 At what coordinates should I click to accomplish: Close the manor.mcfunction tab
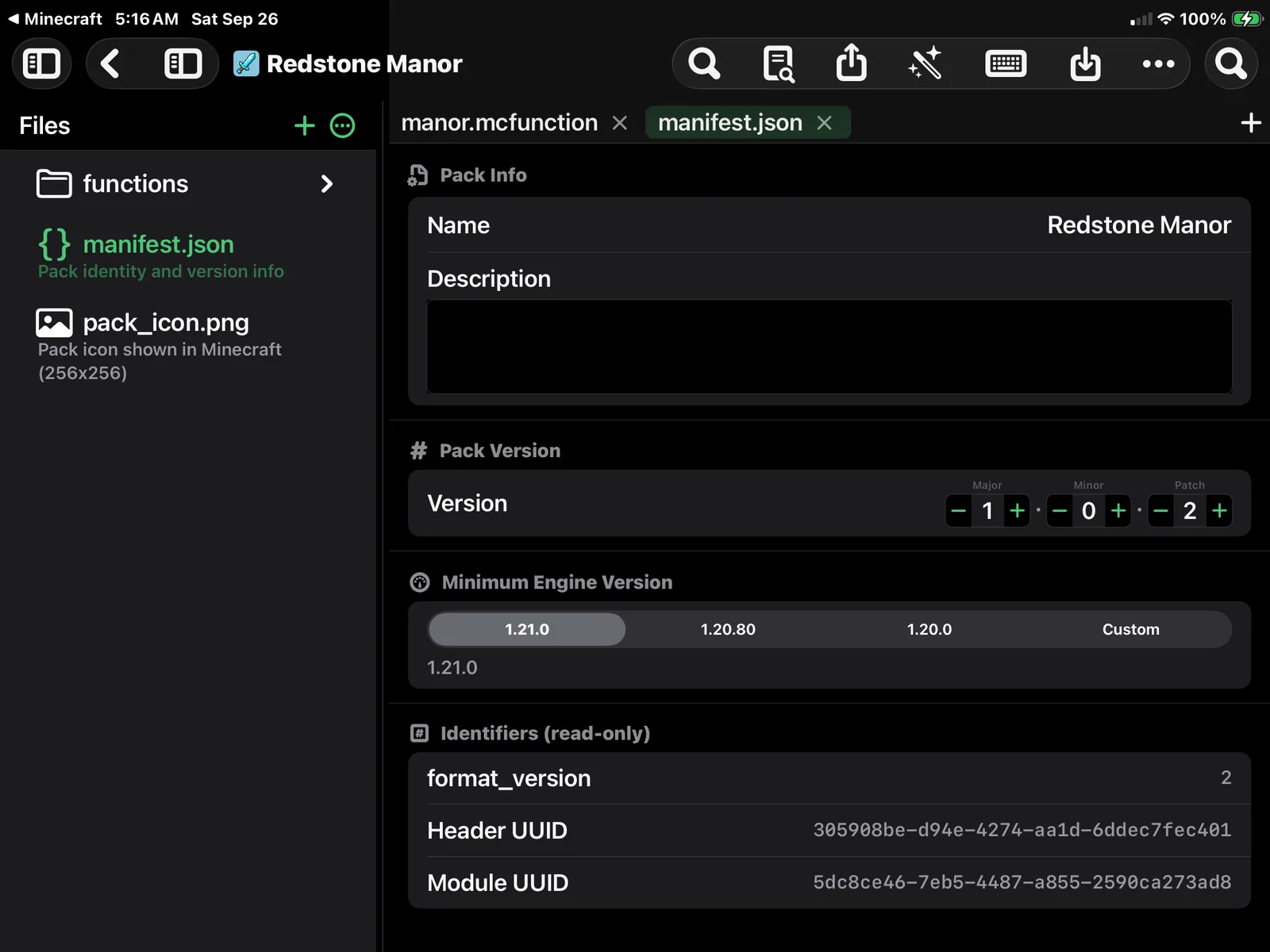pyautogui.click(x=620, y=123)
